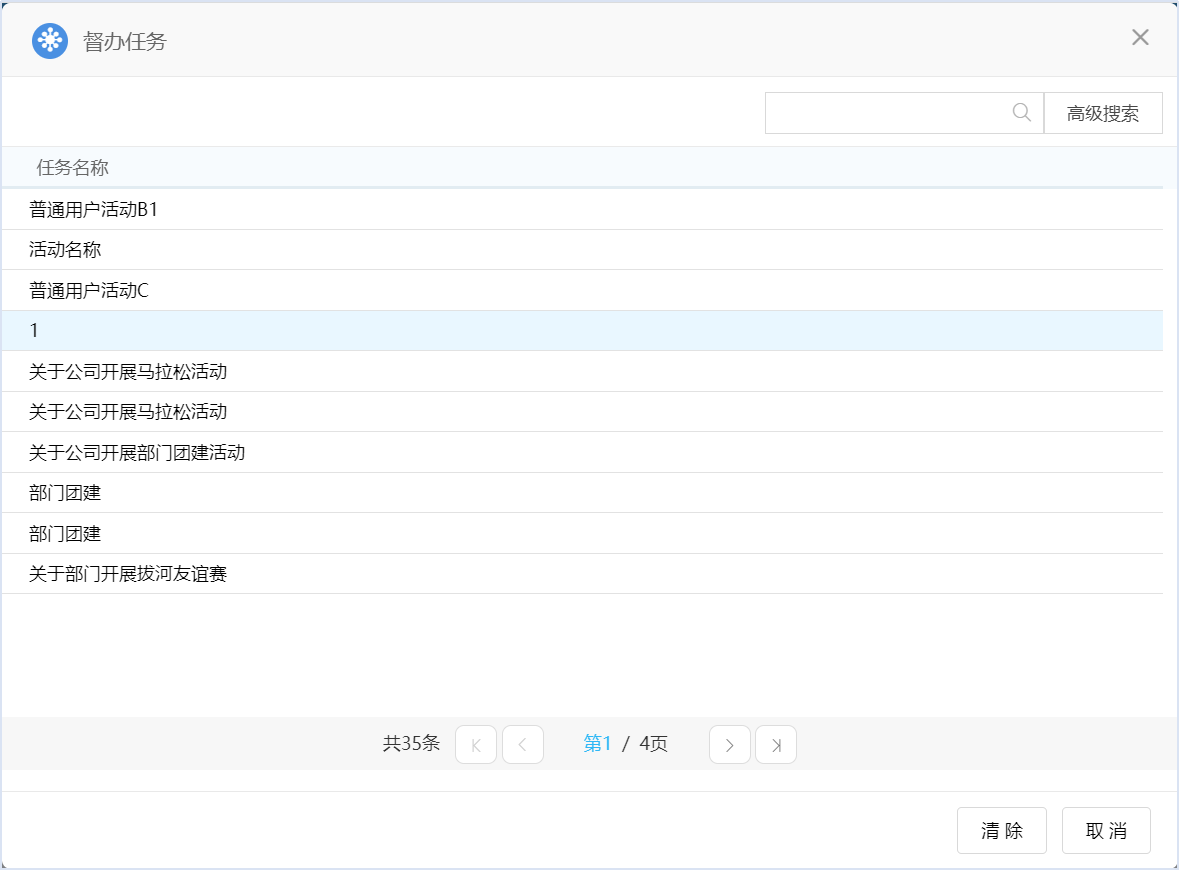Go to the first page of results
Viewport: 1180px width, 870px height.
476,745
